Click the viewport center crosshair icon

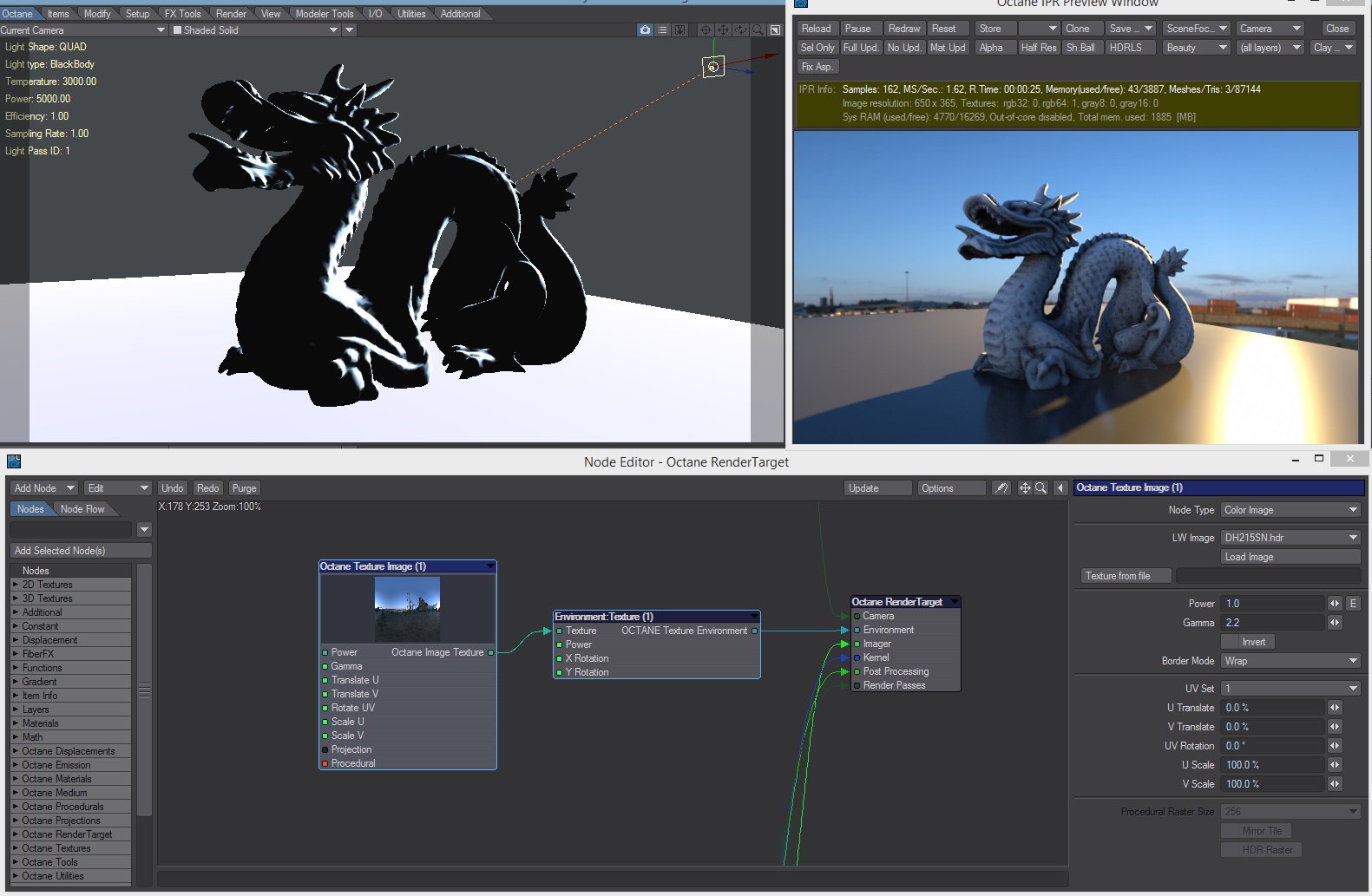point(706,29)
